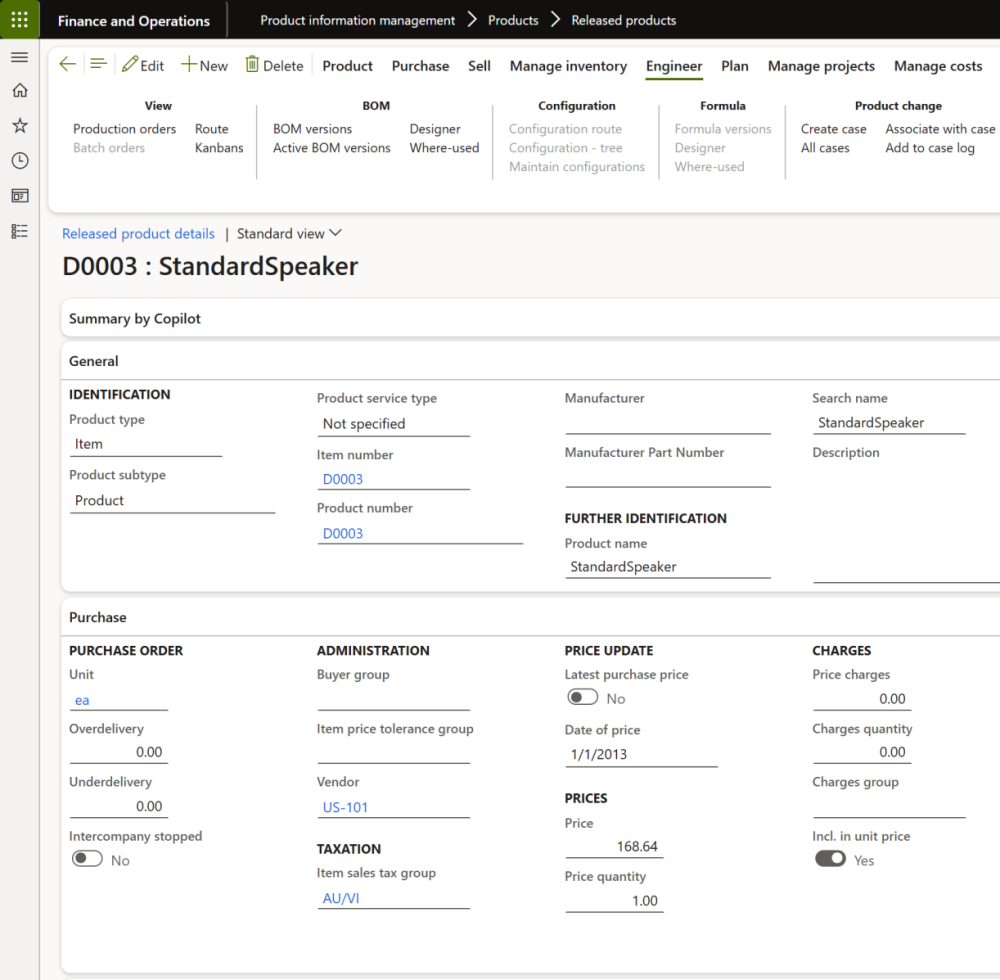The image size is (1000, 980).
Task: Click Production orders in View group
Action: tap(124, 129)
